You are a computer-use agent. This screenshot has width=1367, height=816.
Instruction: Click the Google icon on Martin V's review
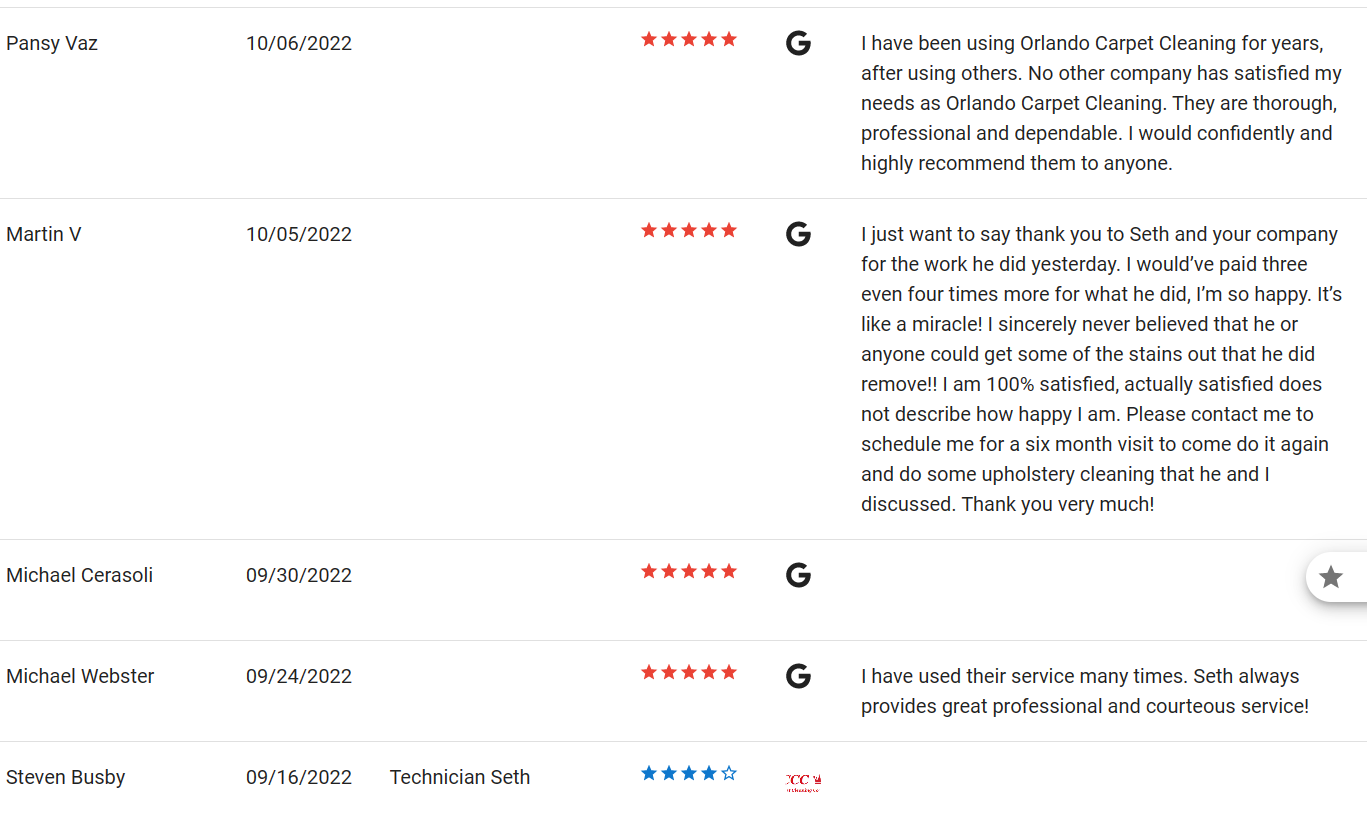[x=798, y=234]
